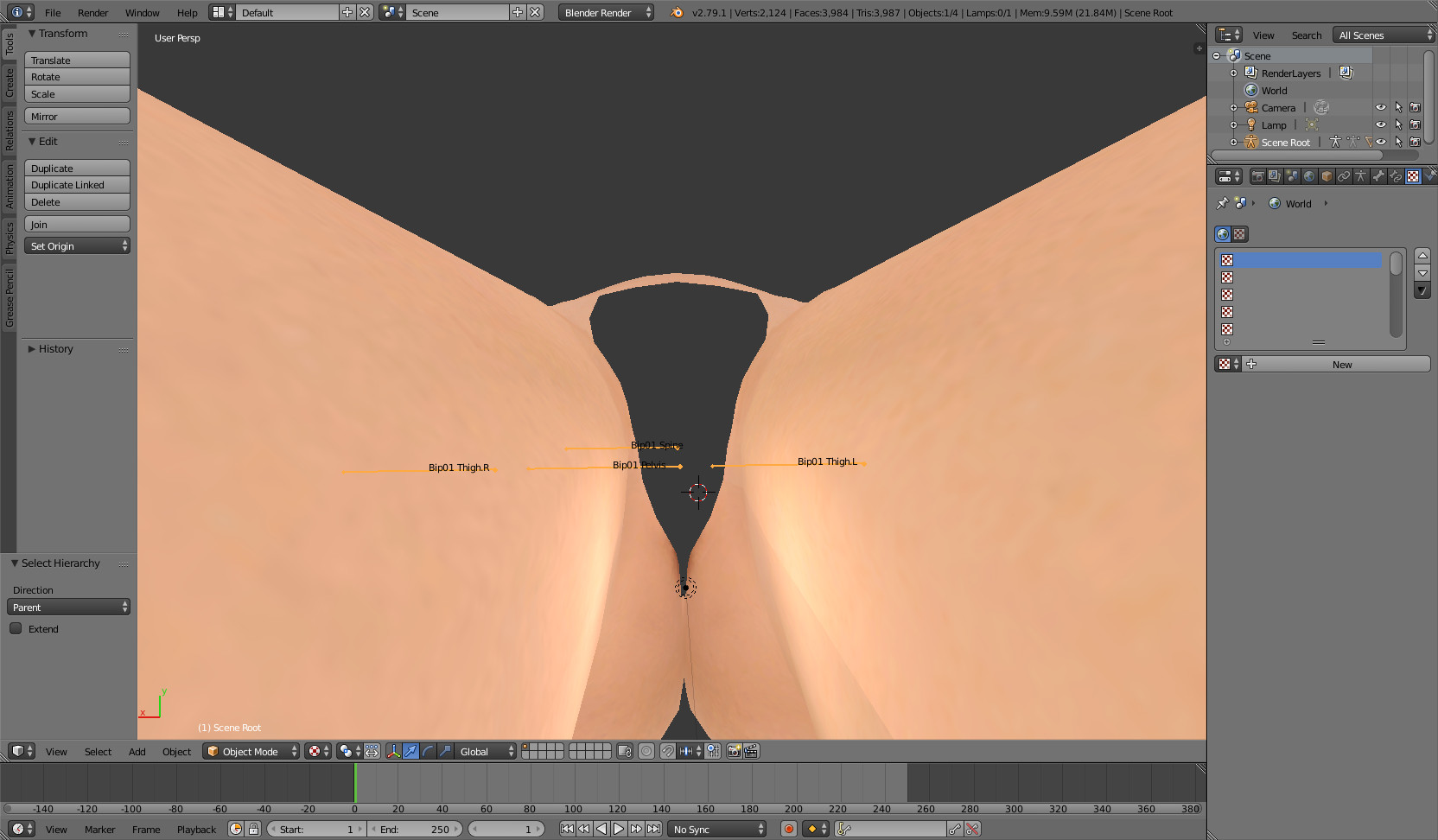Enable the rotate manipulator arc icon
The image size is (1438, 840).
tap(428, 751)
